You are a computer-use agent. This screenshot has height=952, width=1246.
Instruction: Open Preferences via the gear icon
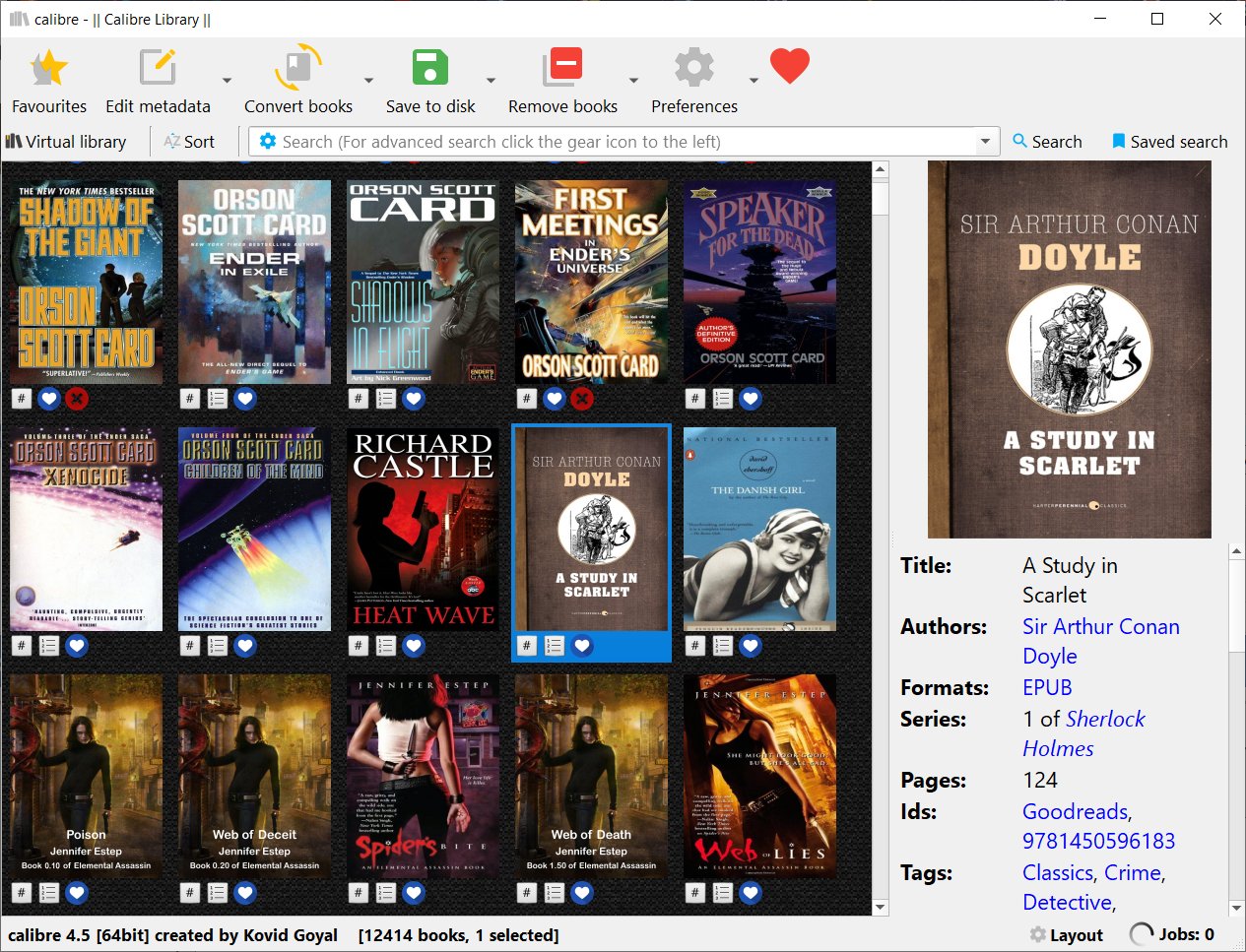coord(693,69)
